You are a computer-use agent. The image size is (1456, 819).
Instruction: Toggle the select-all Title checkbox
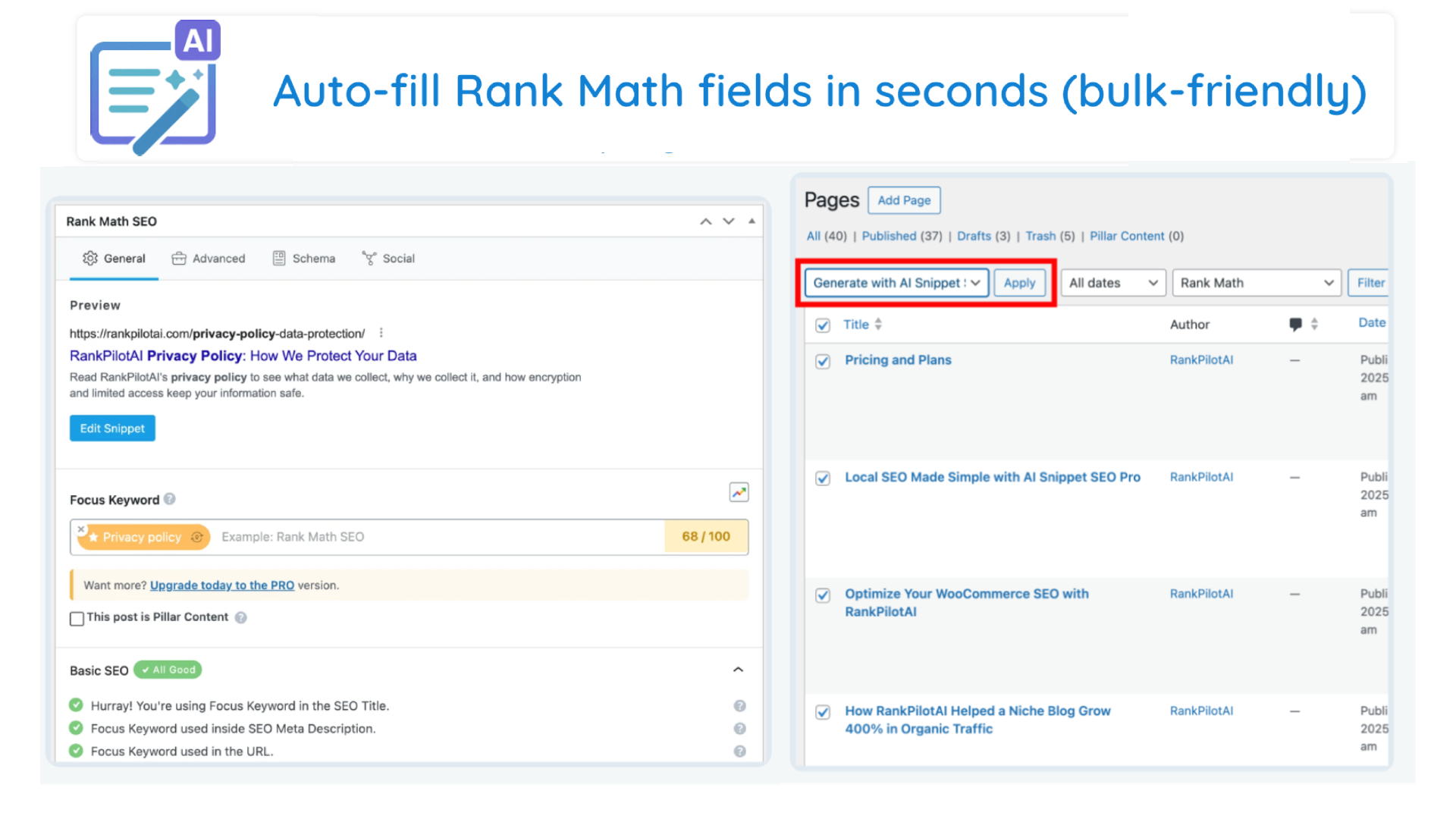click(822, 325)
